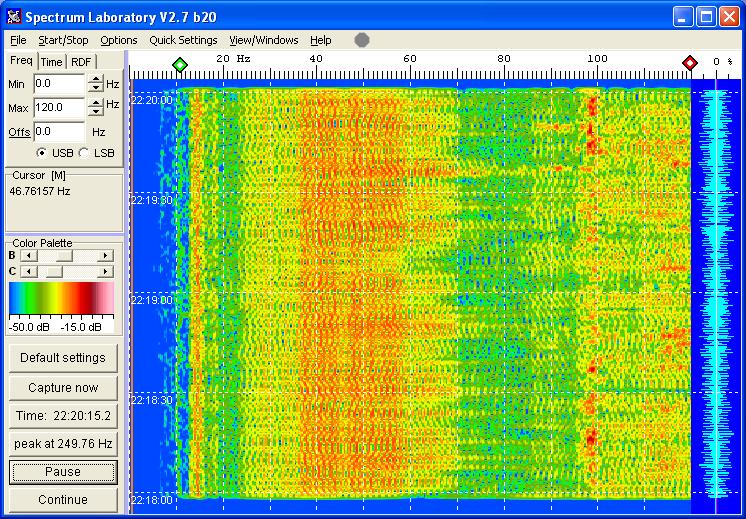
Task: Pause the spectrogram display
Action: tap(63, 472)
